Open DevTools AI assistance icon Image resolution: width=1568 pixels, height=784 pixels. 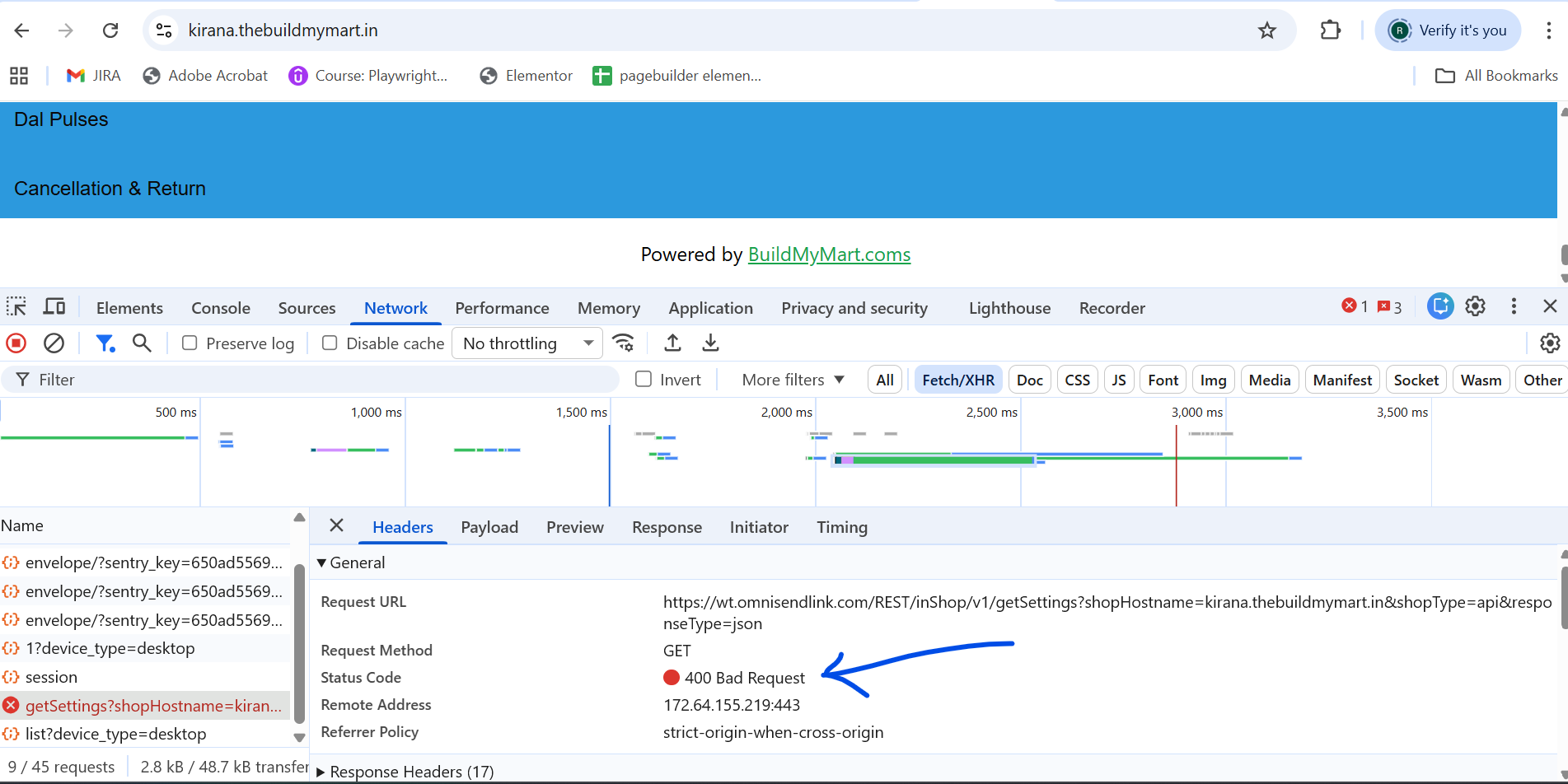1440,306
